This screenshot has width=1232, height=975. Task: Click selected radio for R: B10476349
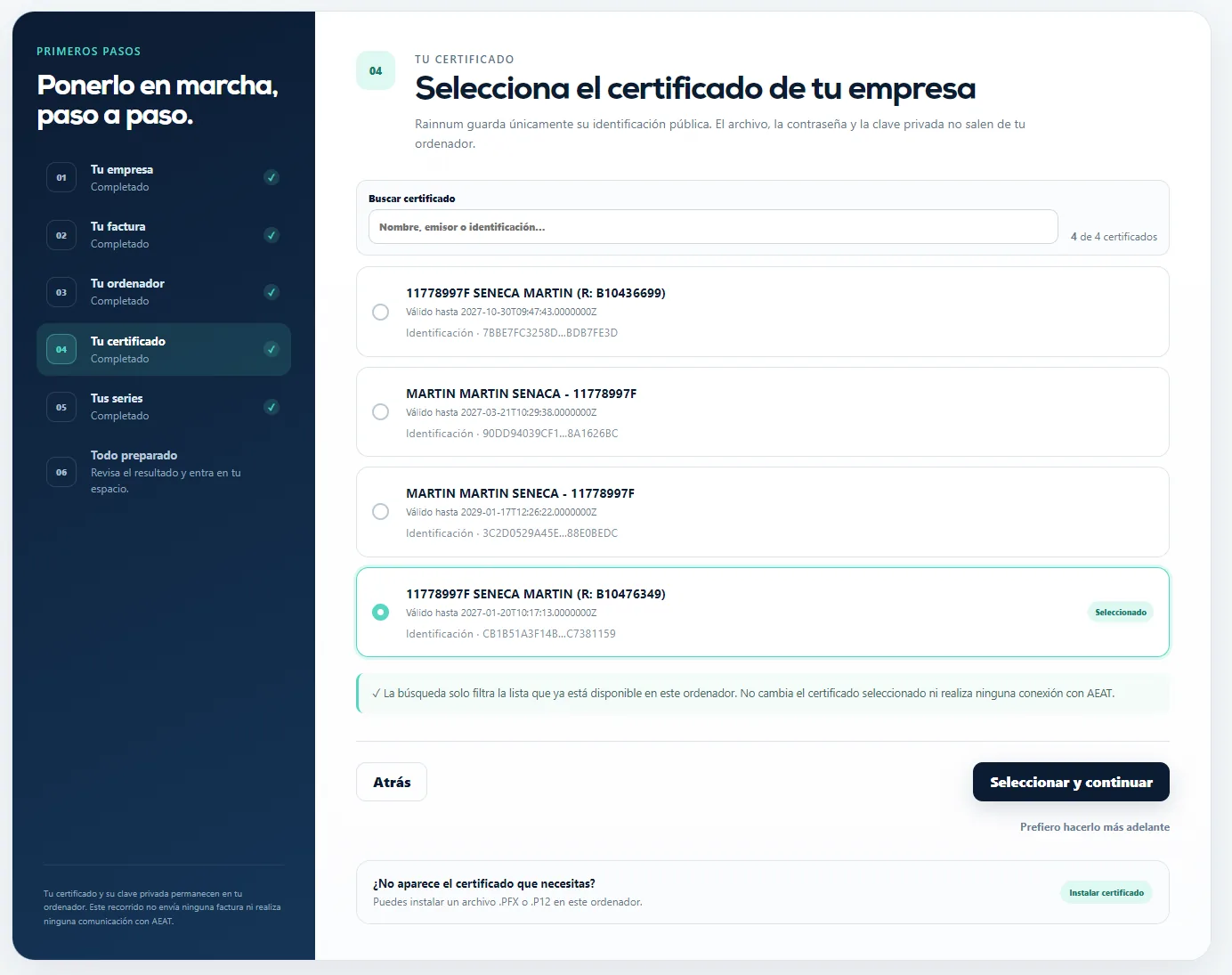coord(380,613)
